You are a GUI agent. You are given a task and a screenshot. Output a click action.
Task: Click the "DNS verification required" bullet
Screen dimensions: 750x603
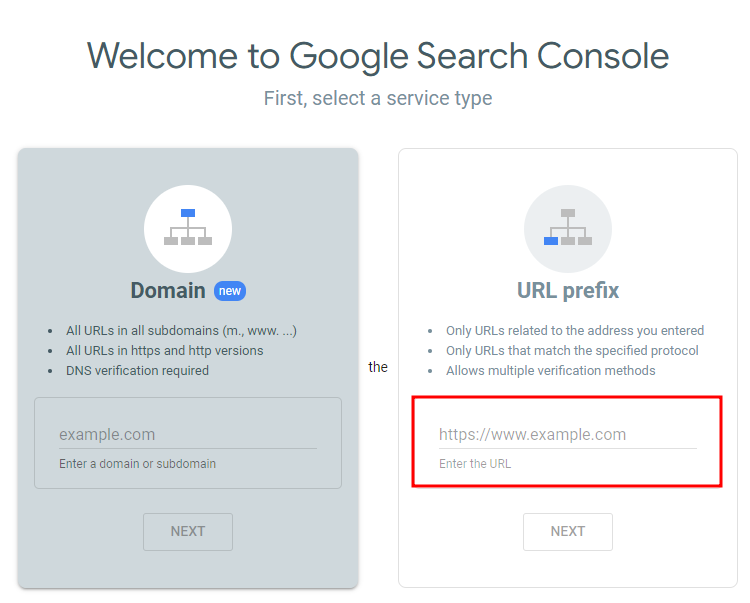[x=137, y=371]
